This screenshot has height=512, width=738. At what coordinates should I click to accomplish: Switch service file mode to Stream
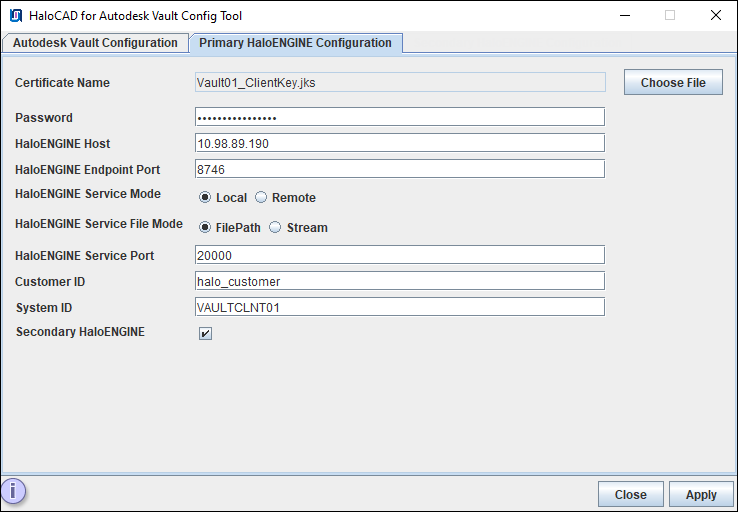pos(275,228)
